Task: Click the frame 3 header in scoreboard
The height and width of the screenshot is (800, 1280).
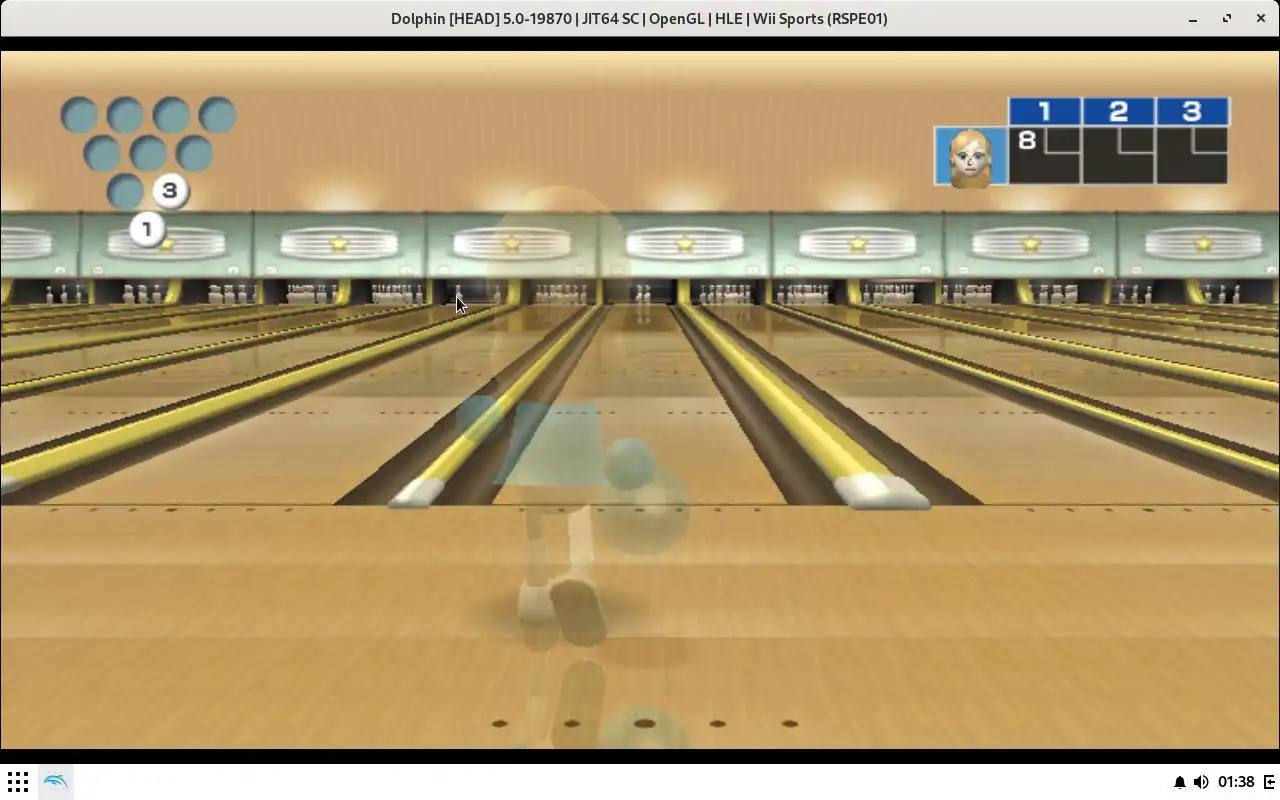Action: coord(1192,111)
